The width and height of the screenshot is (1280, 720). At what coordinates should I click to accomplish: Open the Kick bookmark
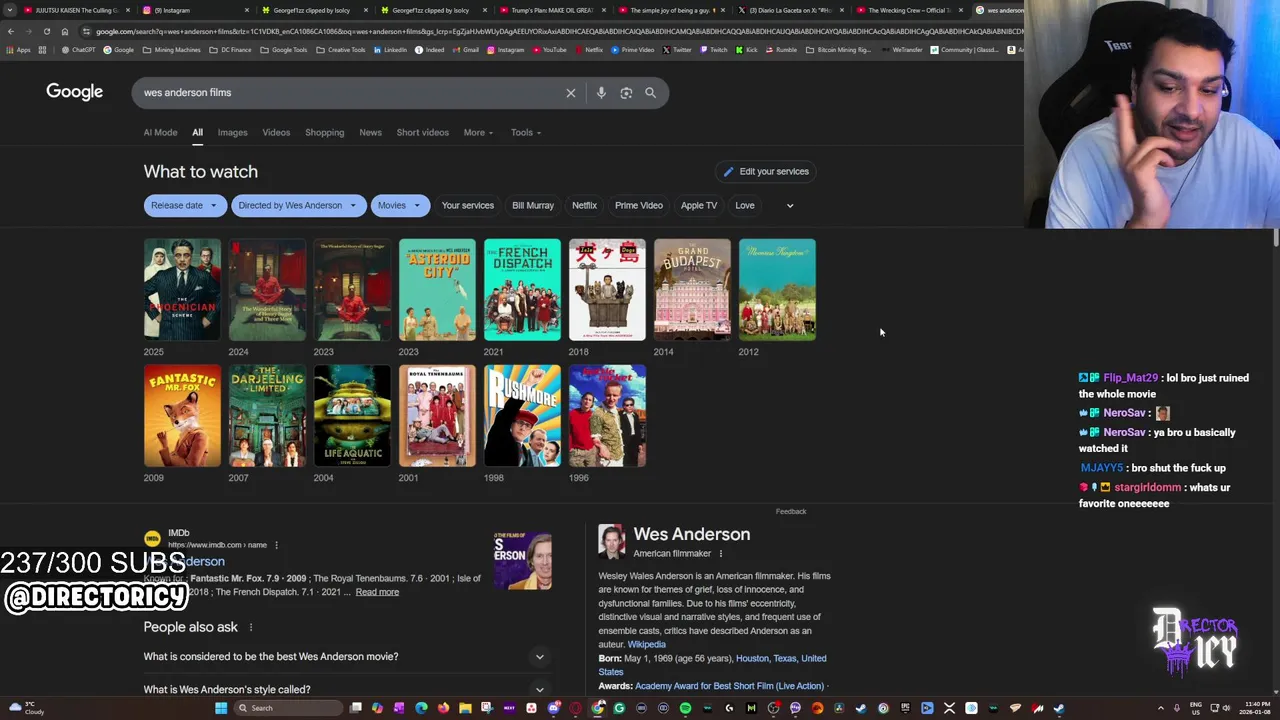[x=747, y=50]
